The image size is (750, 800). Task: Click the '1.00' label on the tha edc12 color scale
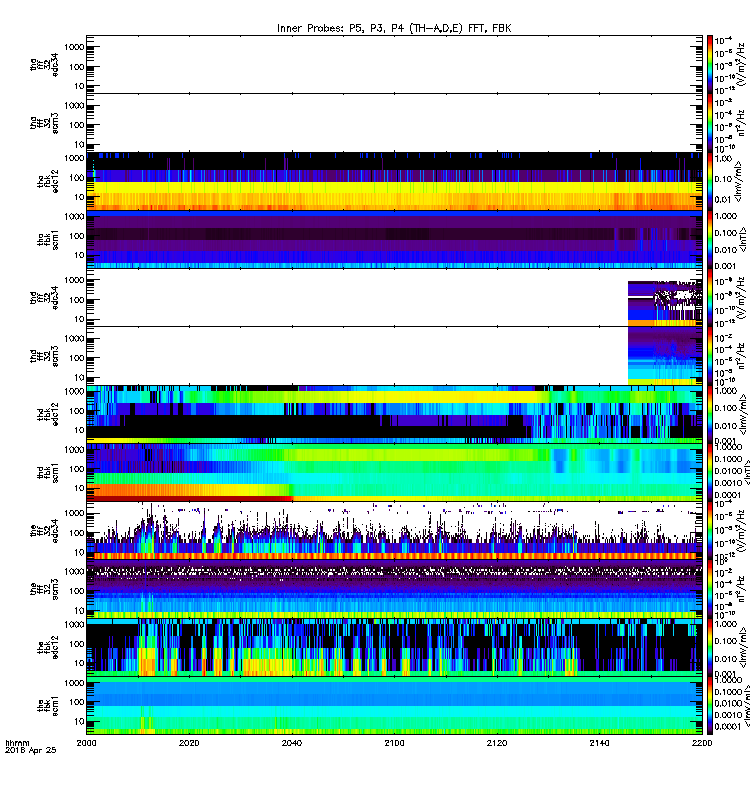point(723,159)
